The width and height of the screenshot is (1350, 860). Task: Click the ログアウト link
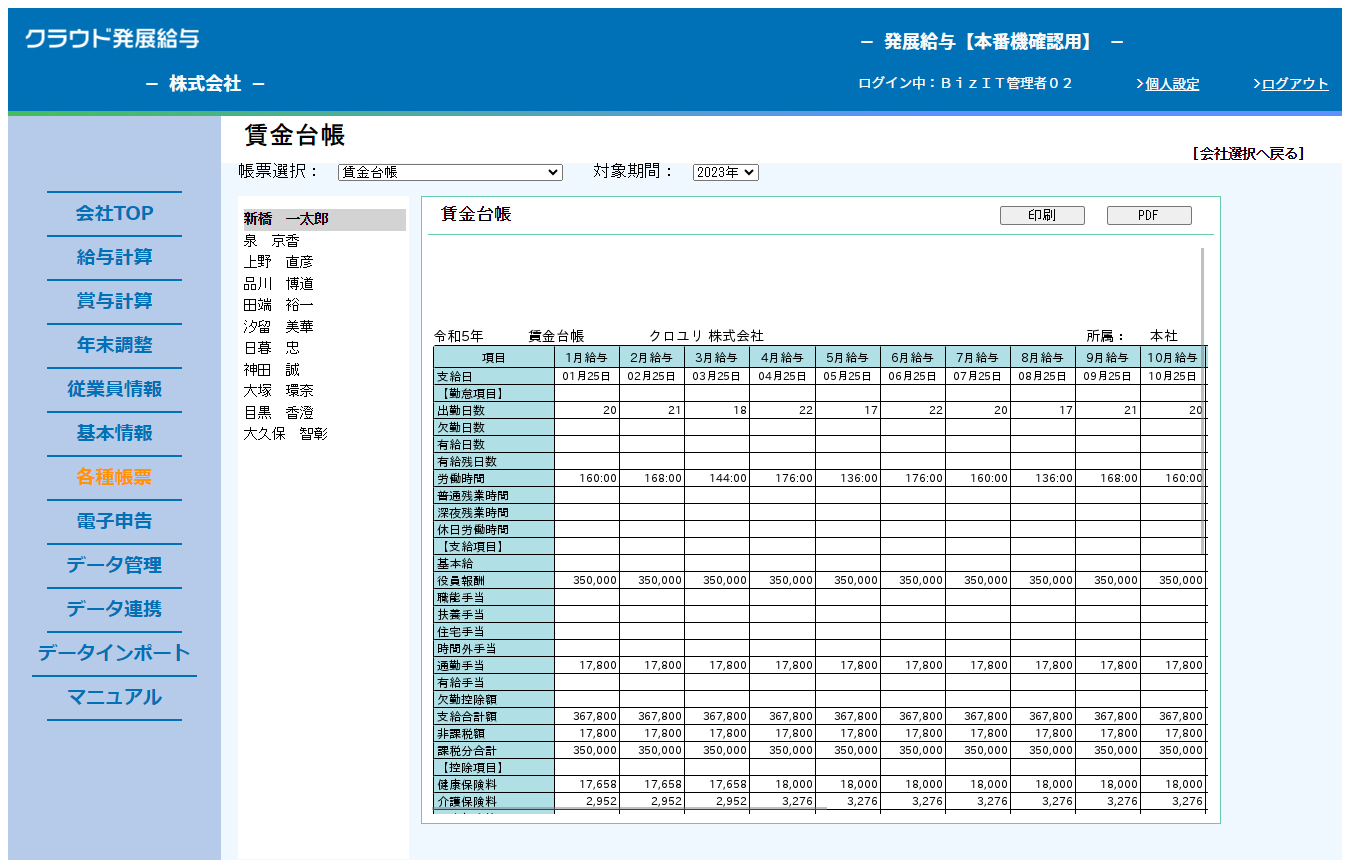click(x=1295, y=84)
